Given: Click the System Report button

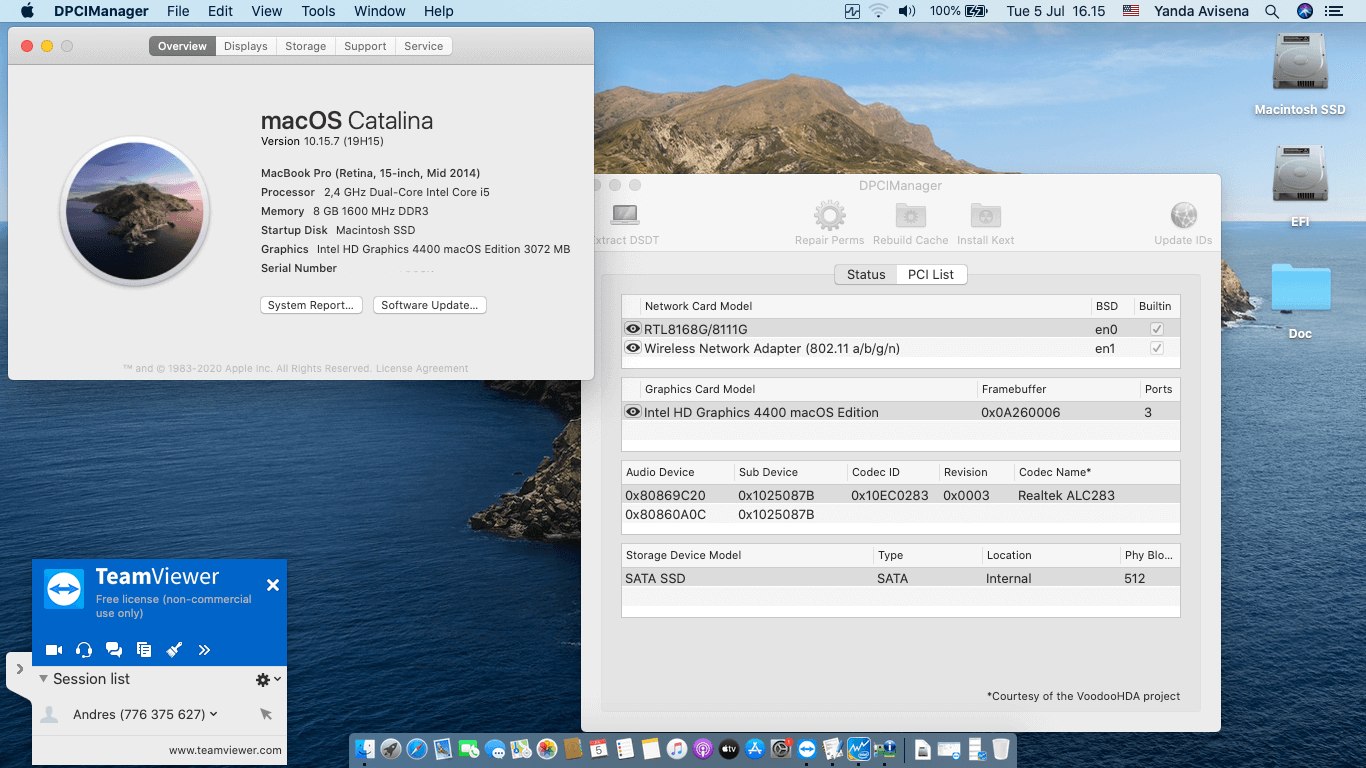Looking at the screenshot, I should click(311, 305).
